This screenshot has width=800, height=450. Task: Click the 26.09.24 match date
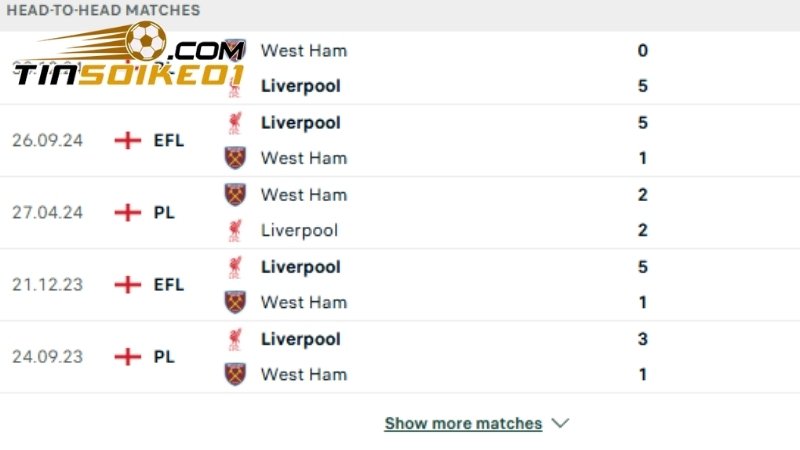point(47,140)
